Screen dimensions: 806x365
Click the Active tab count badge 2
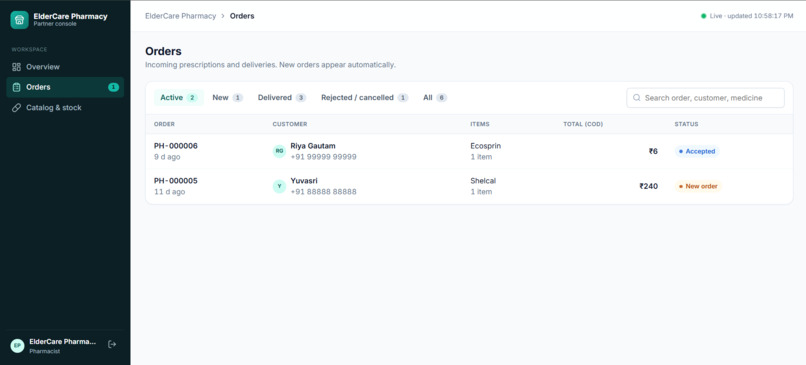[192, 98]
